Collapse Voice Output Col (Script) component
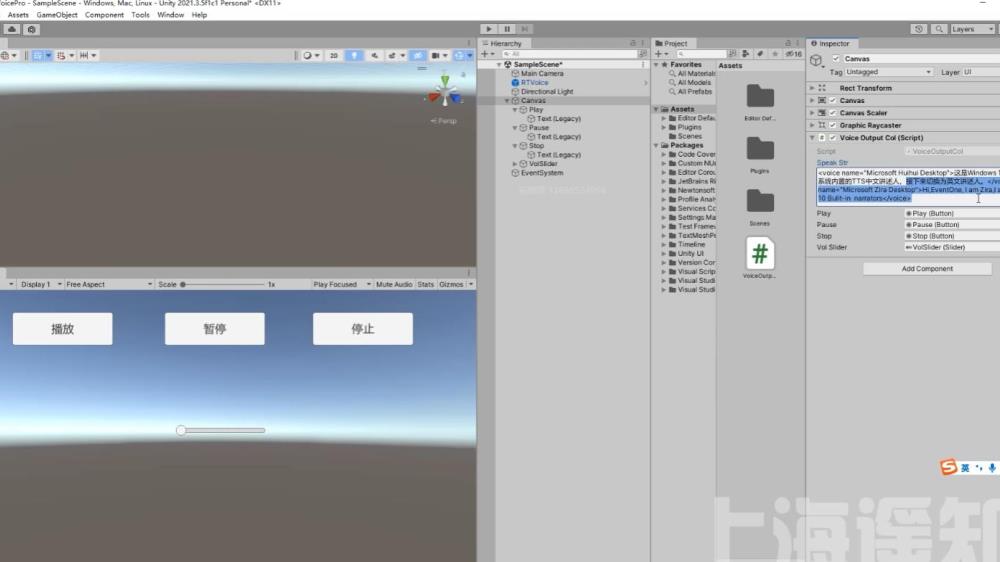Image resolution: width=1000 pixels, height=562 pixels. 812,138
